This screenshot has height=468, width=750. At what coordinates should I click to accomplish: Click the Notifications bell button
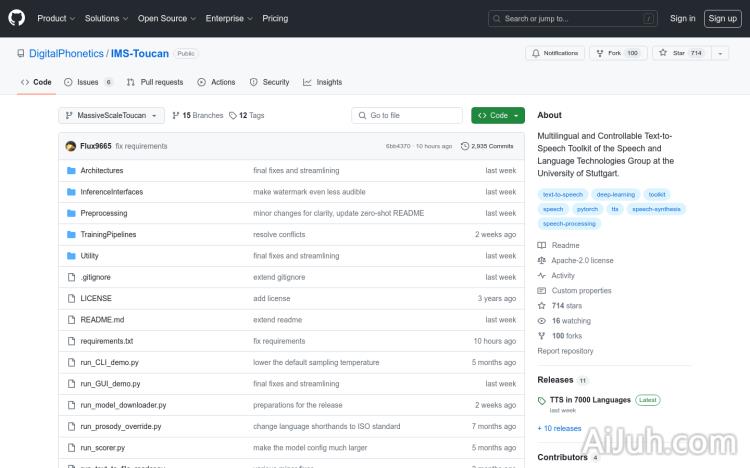click(x=555, y=53)
